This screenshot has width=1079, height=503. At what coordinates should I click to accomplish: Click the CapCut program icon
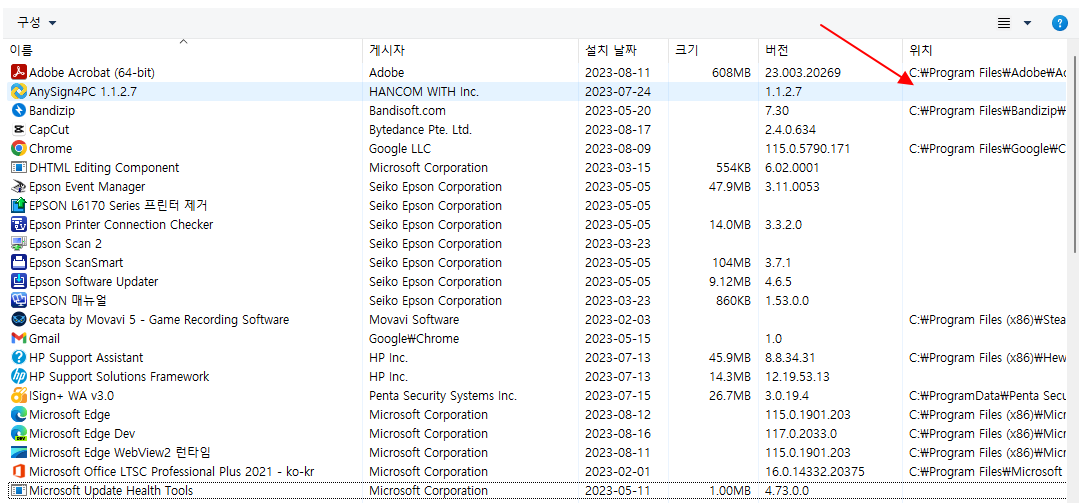click(x=19, y=129)
